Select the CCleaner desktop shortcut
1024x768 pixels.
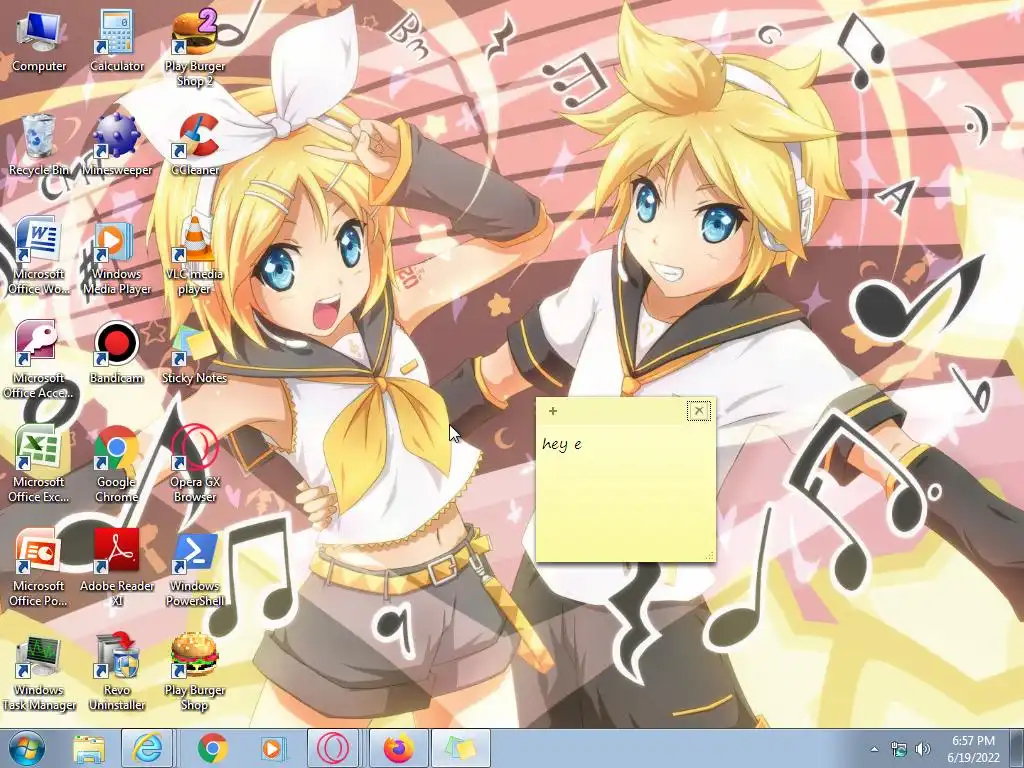tap(195, 146)
